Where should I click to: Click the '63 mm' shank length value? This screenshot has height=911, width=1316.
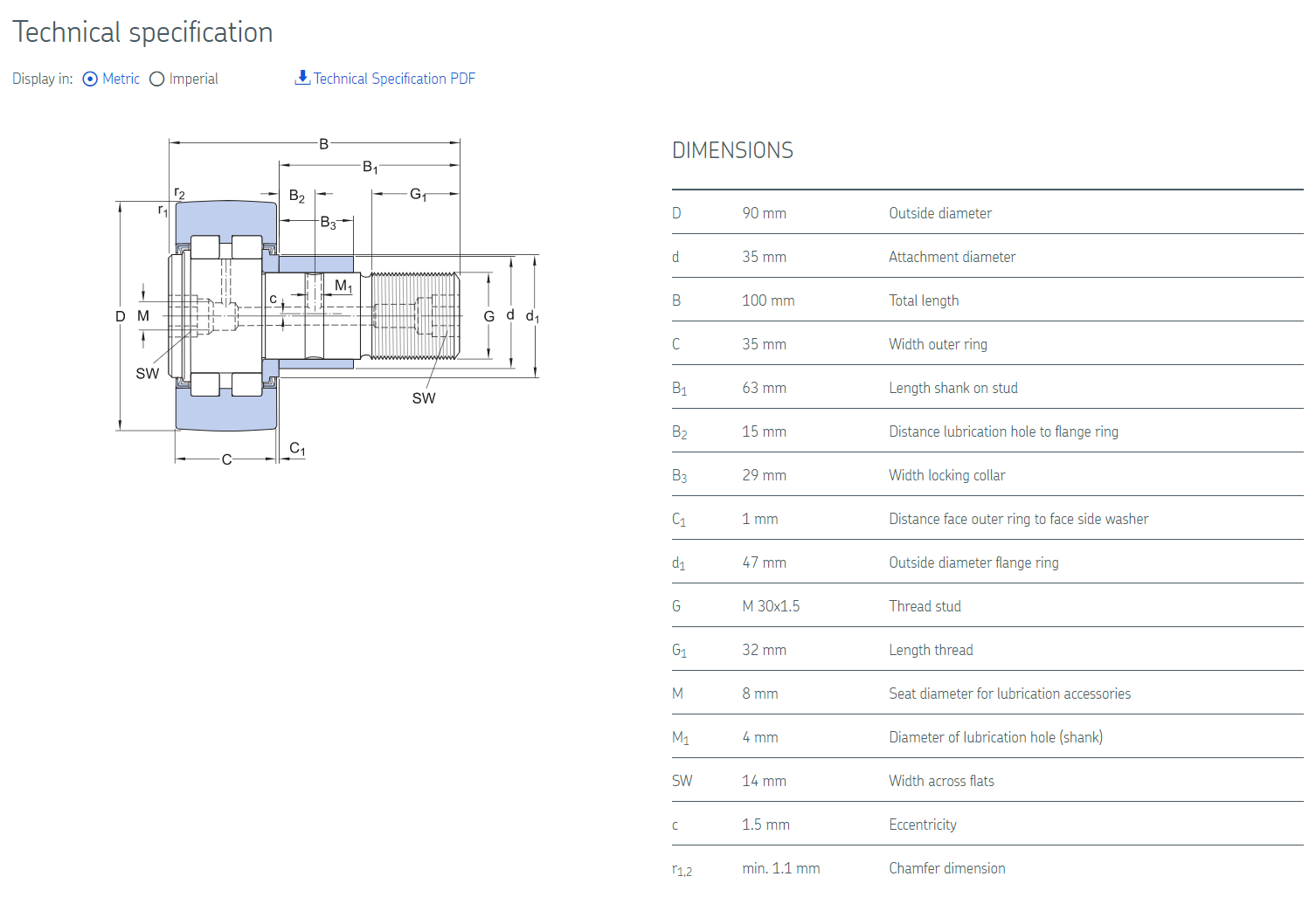coord(764,388)
